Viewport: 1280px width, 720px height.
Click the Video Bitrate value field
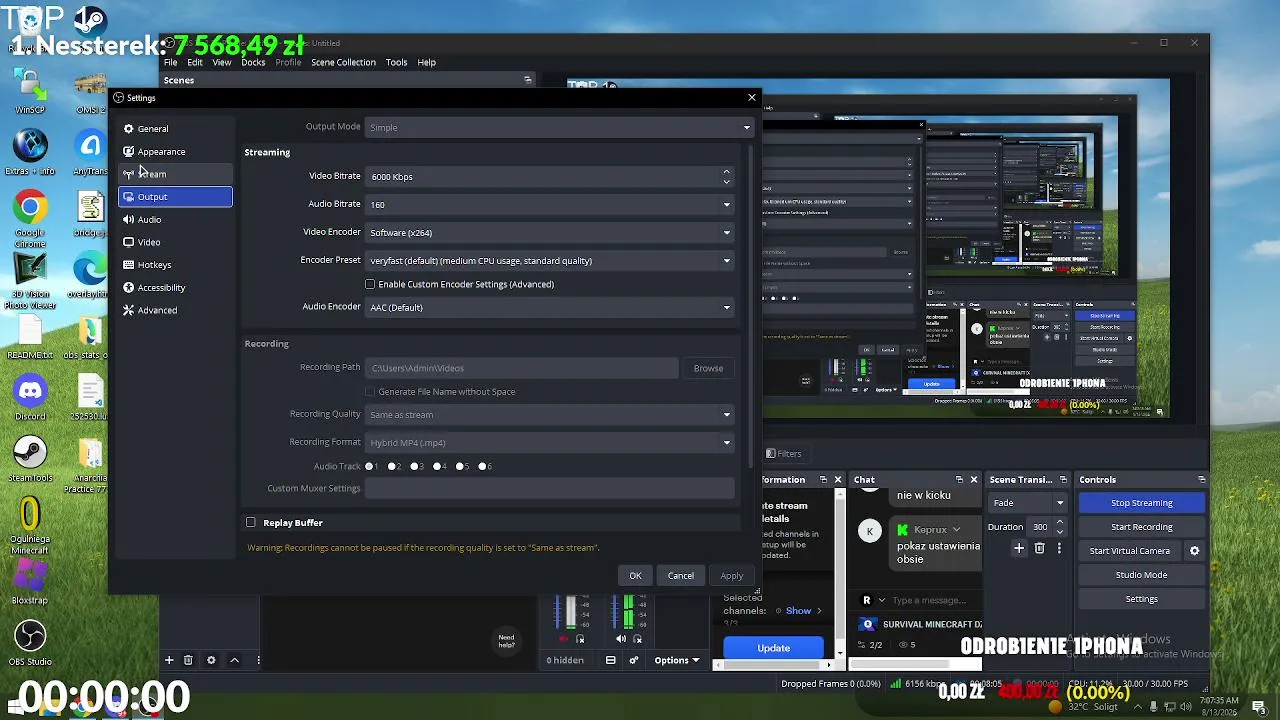tap(550, 176)
